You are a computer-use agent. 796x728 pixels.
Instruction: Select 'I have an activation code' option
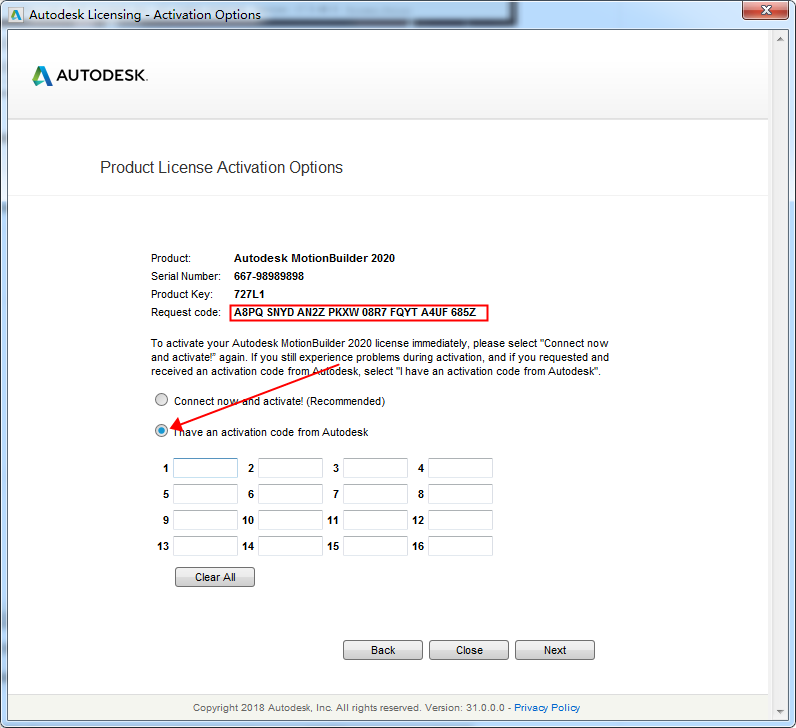[x=161, y=431]
